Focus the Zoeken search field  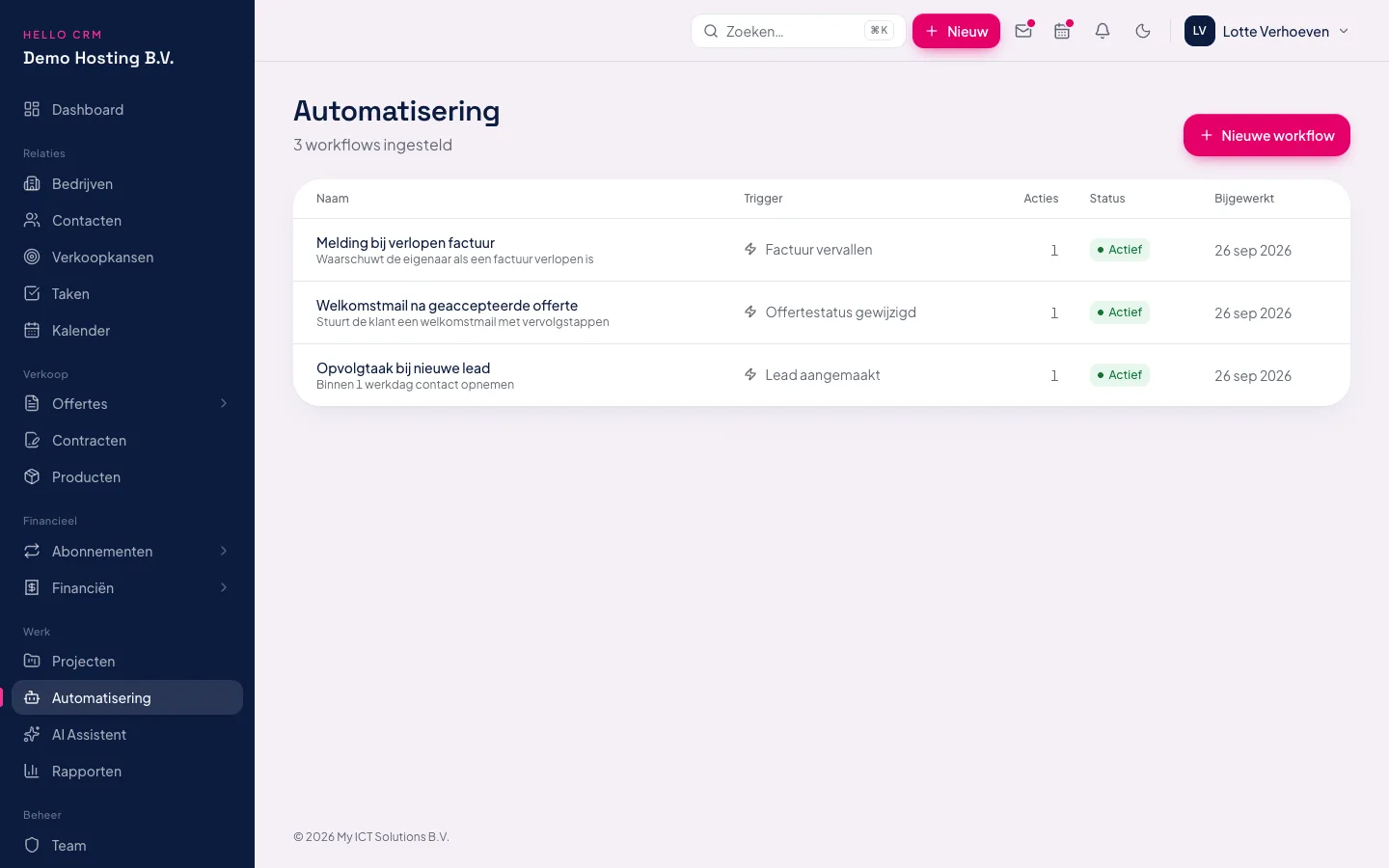799,31
